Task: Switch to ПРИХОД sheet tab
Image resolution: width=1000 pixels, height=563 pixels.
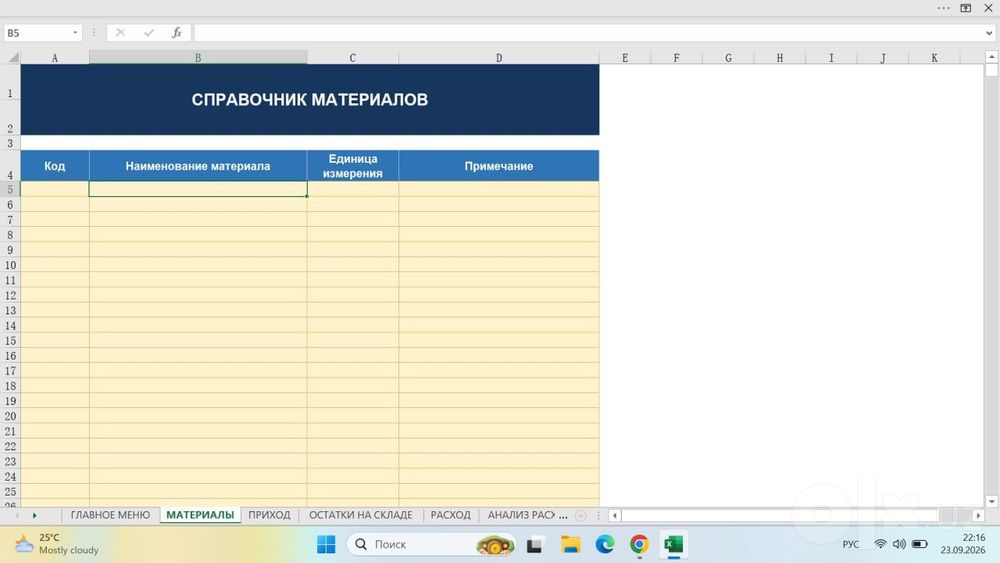Action: (269, 515)
